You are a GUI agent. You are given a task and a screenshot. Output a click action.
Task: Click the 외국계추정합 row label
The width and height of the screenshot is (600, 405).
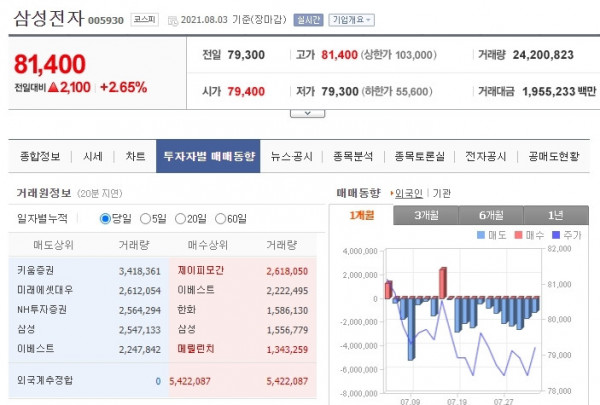point(45,381)
